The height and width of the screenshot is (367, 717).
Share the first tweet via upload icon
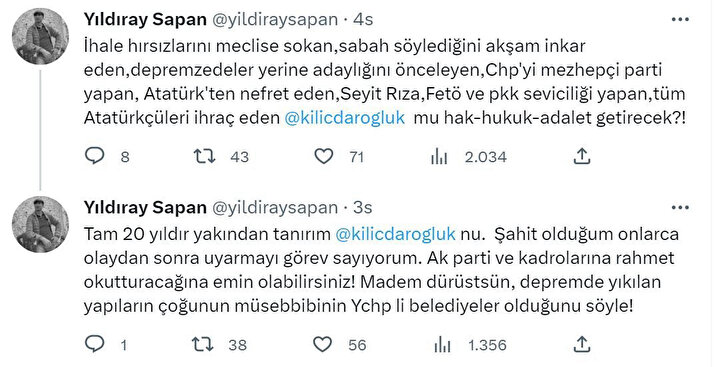(582, 156)
